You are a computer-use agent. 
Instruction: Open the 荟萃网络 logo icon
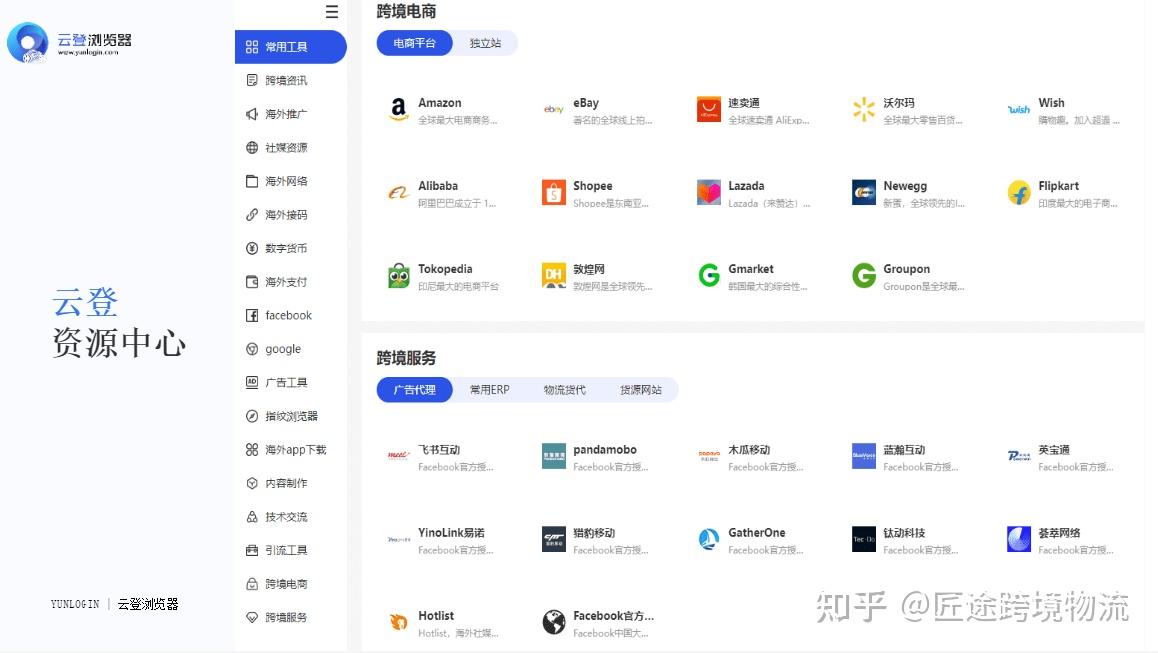click(1019, 540)
